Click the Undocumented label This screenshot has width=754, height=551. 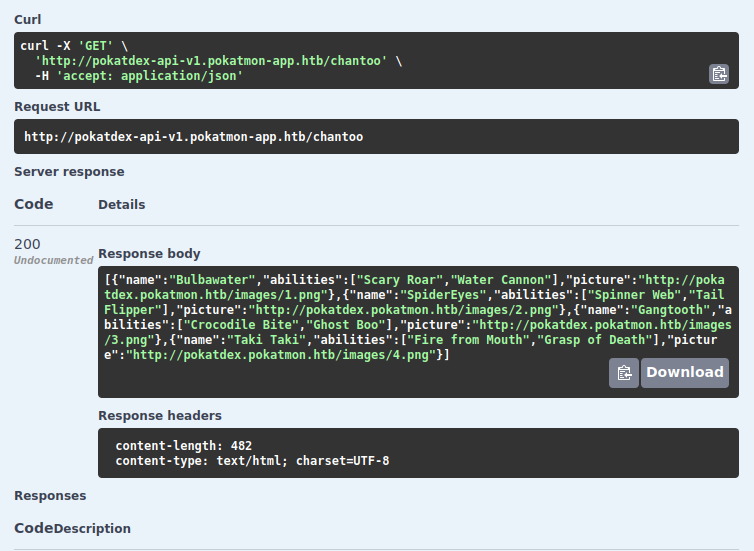(x=54, y=260)
